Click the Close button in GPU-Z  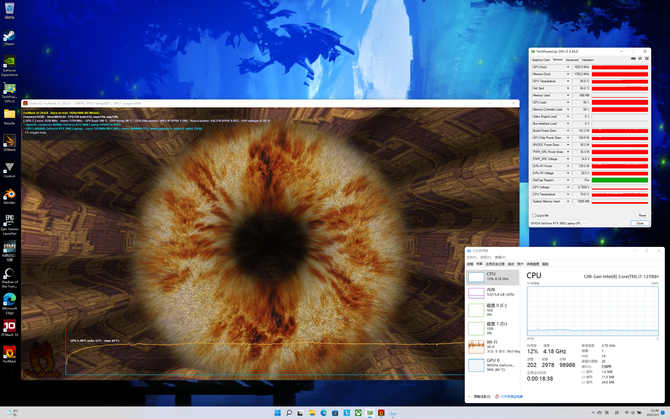pos(641,223)
